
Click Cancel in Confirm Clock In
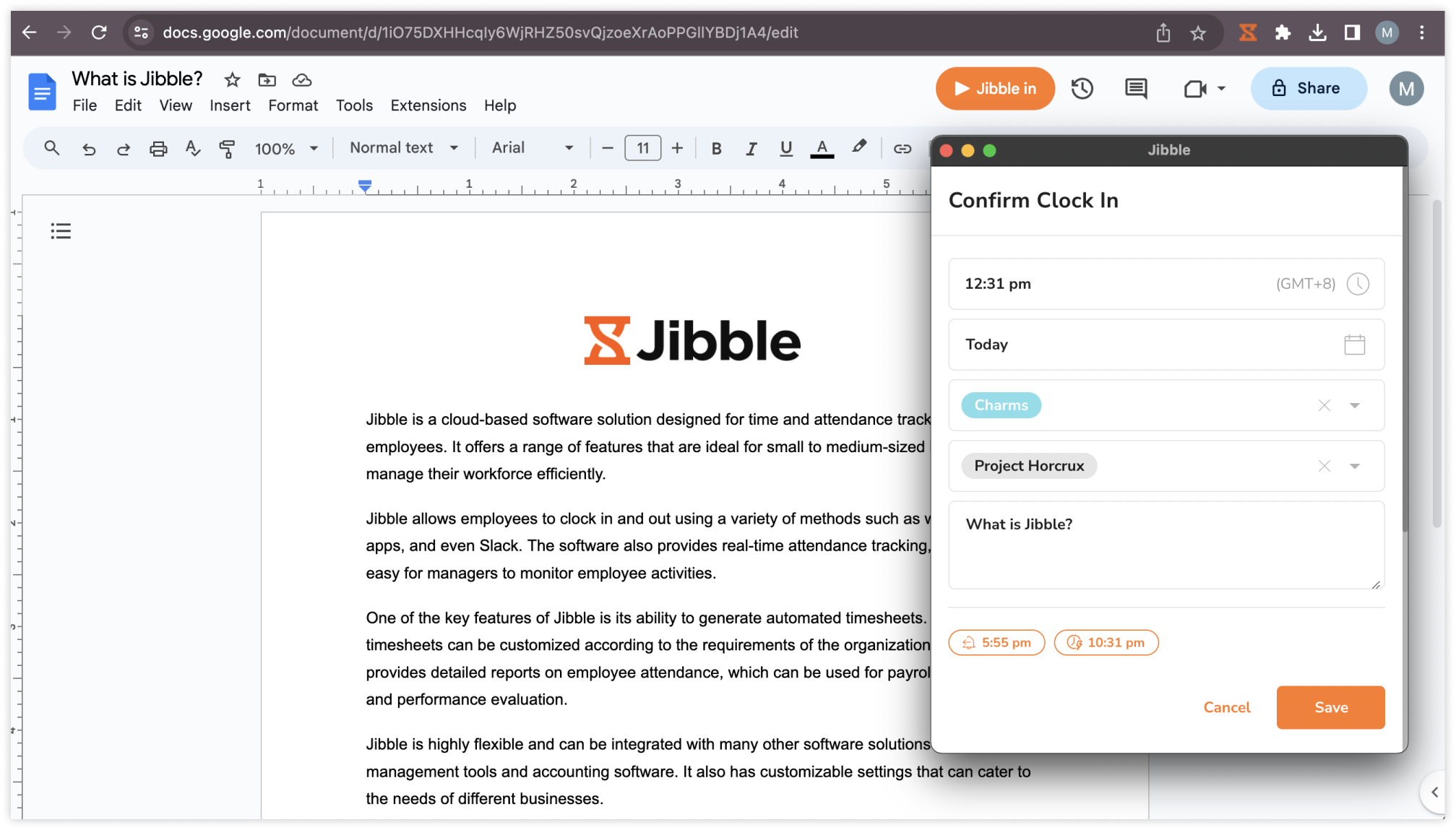pos(1226,707)
